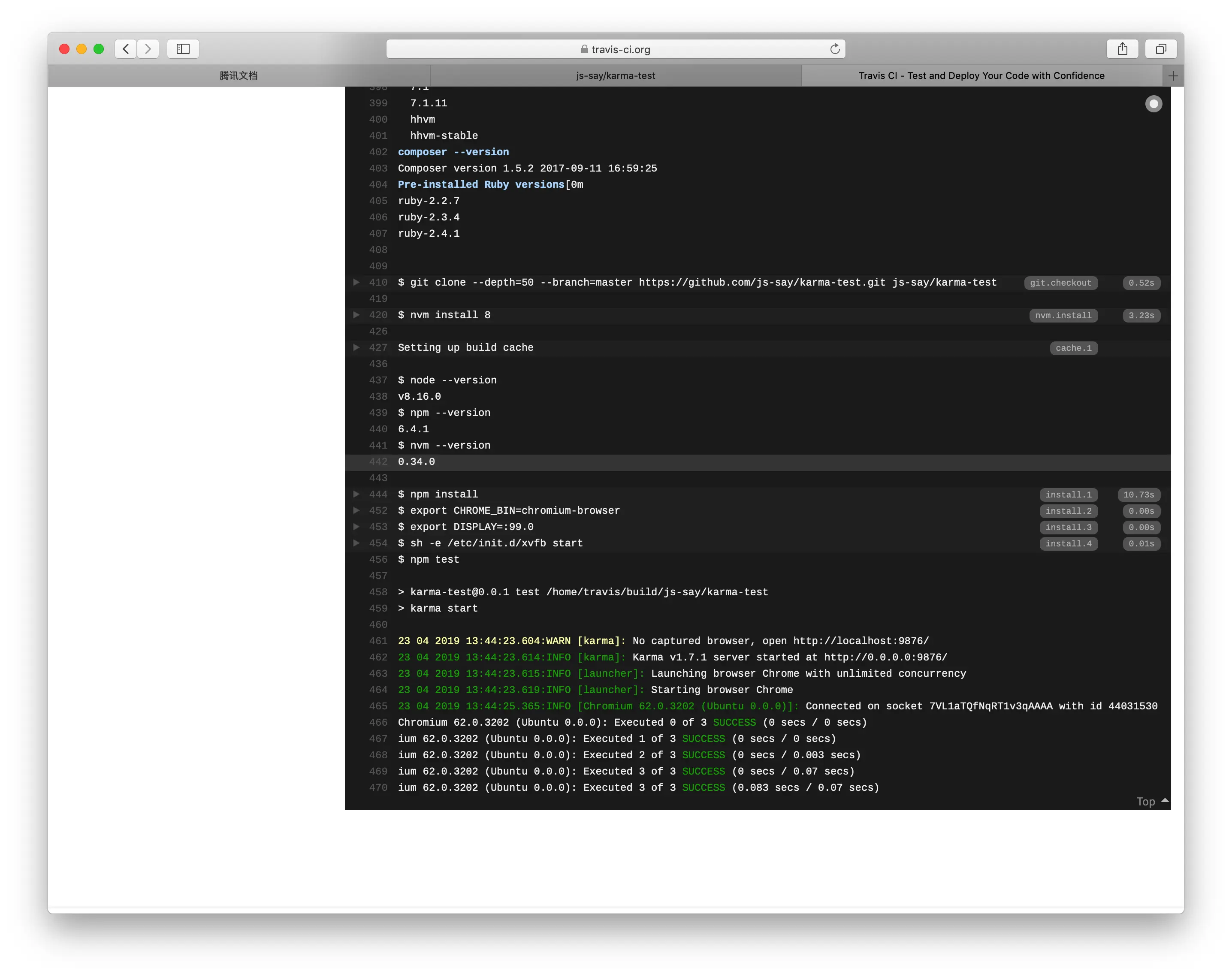Select line number 456

click(378, 559)
